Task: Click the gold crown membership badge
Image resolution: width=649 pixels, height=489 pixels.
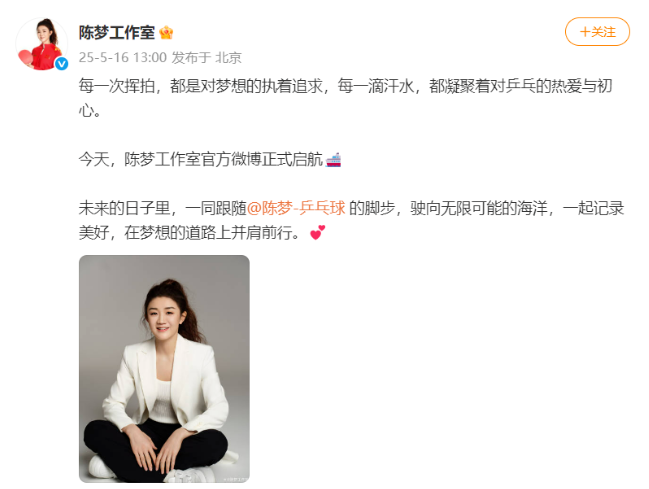Action: click(166, 32)
